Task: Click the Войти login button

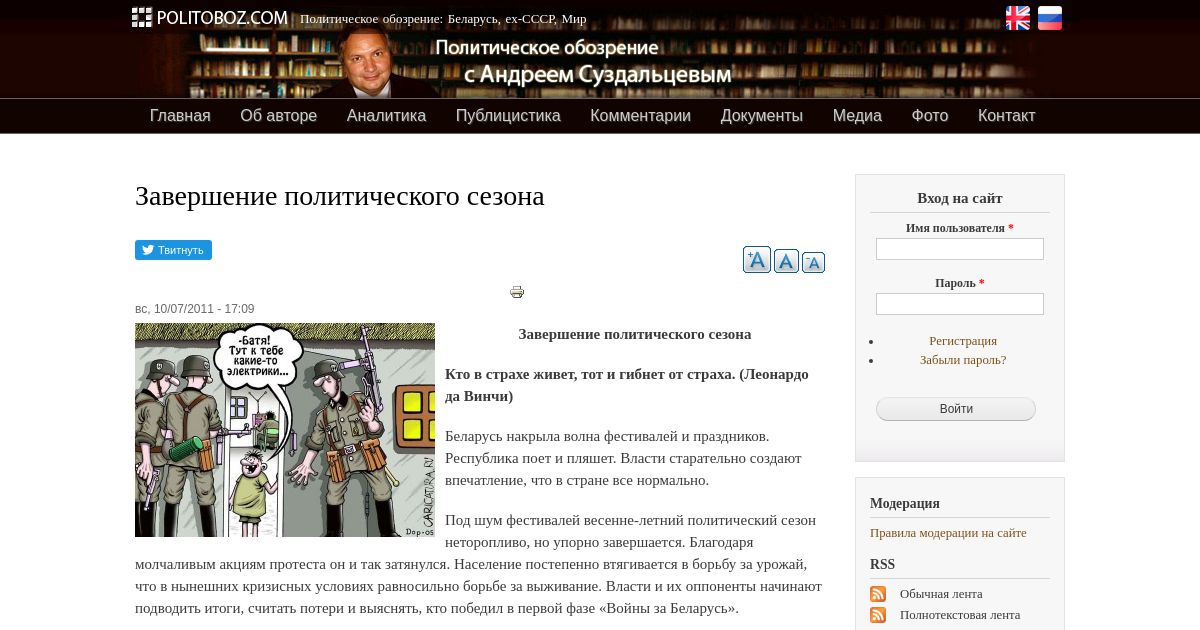Action: 956,409
